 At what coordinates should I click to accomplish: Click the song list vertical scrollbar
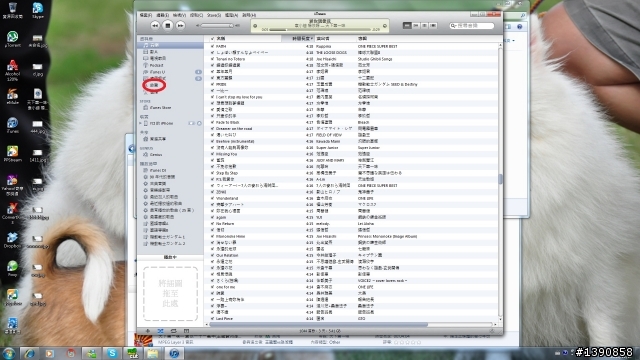[x=500, y=179]
